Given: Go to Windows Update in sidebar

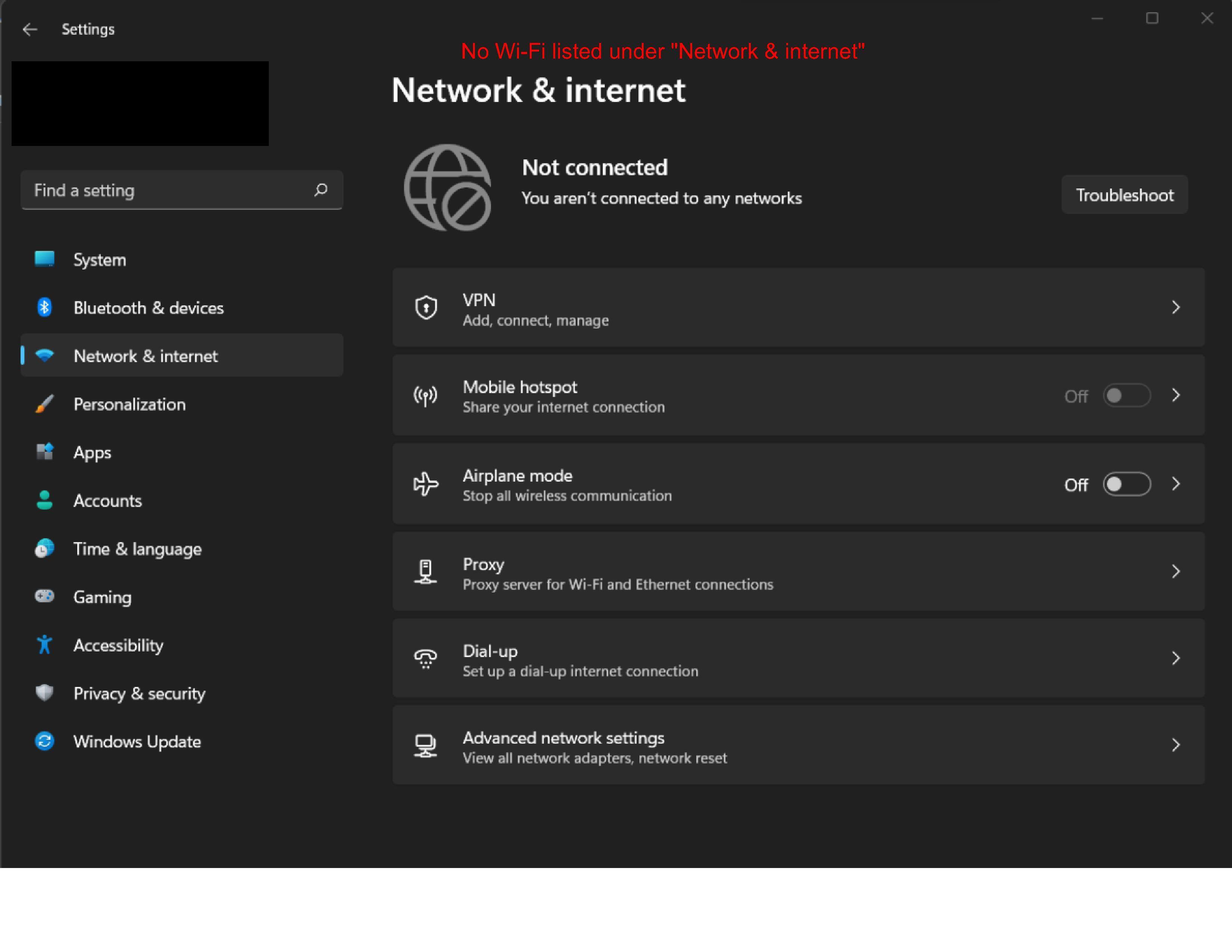Looking at the screenshot, I should (x=137, y=742).
